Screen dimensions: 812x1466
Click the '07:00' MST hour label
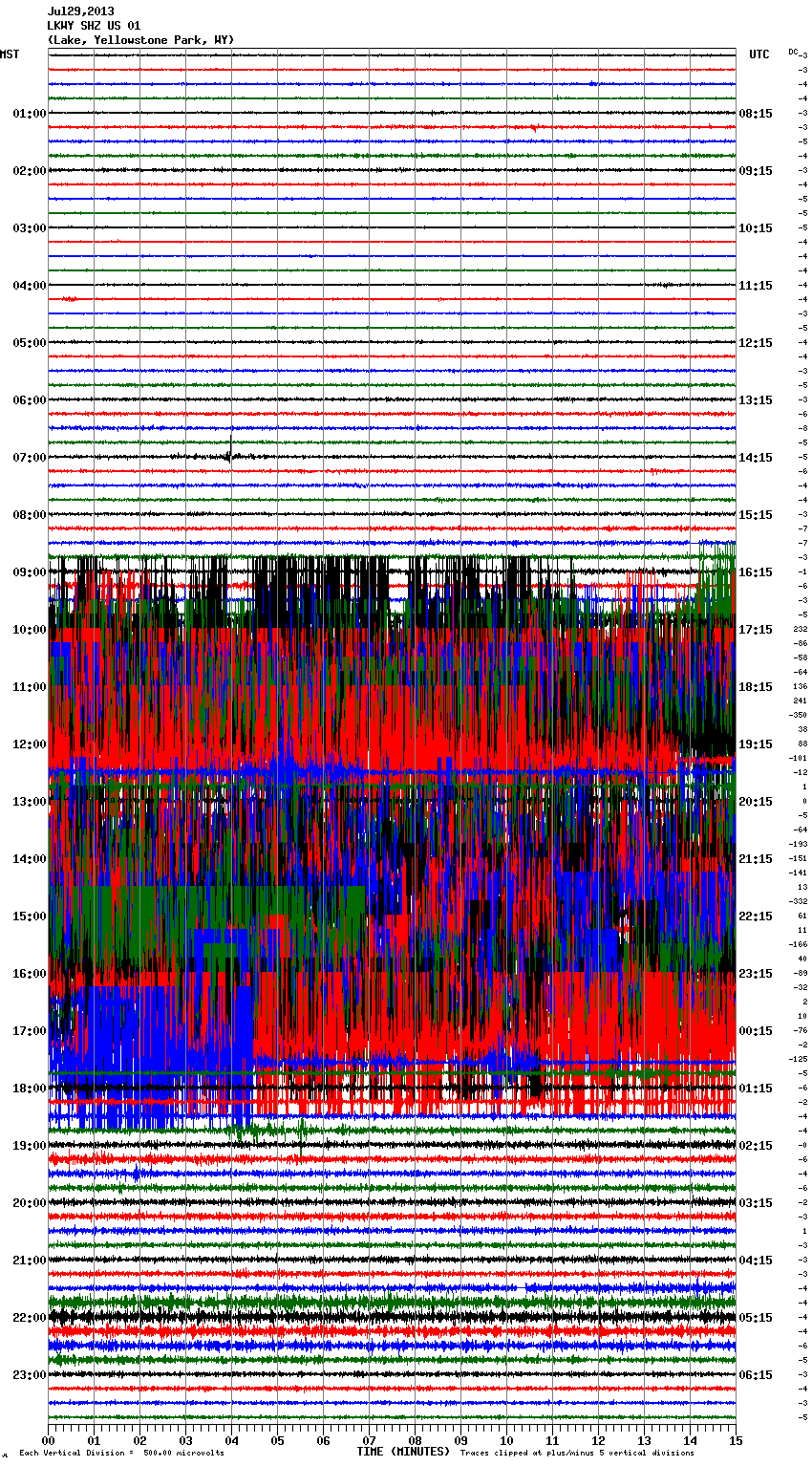pyautogui.click(x=29, y=458)
